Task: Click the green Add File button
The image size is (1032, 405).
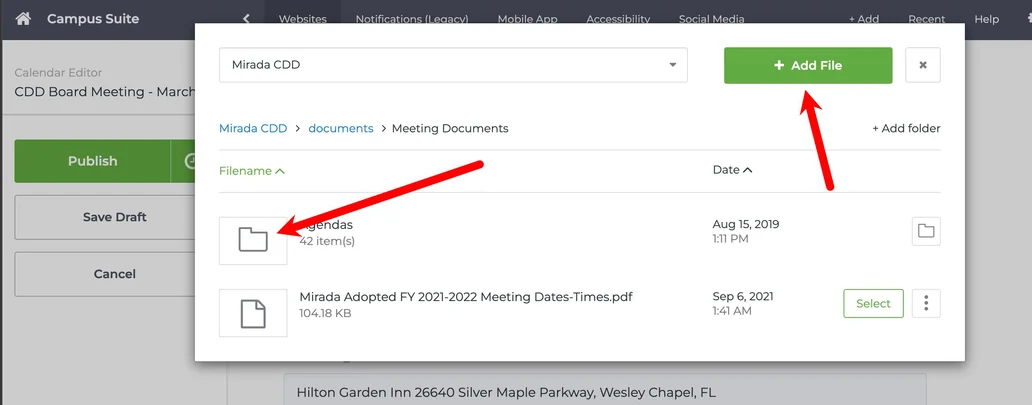Action: tap(807, 65)
